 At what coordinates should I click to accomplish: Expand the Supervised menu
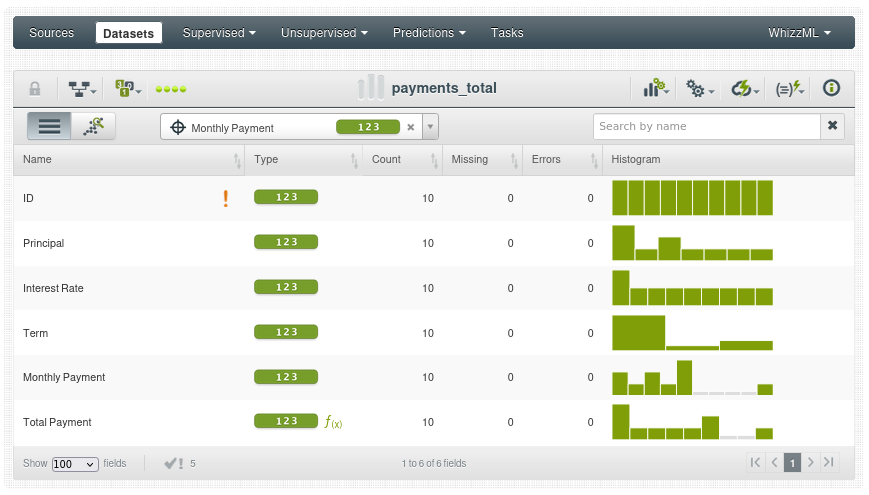click(x=219, y=33)
